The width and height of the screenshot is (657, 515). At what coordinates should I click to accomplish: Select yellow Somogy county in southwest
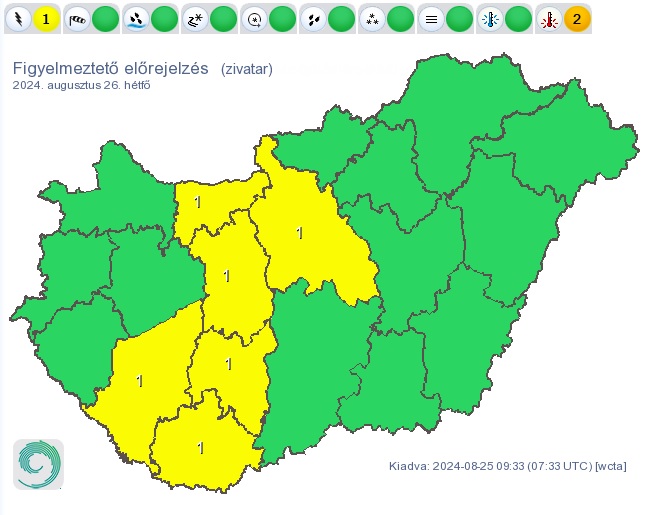pos(140,380)
